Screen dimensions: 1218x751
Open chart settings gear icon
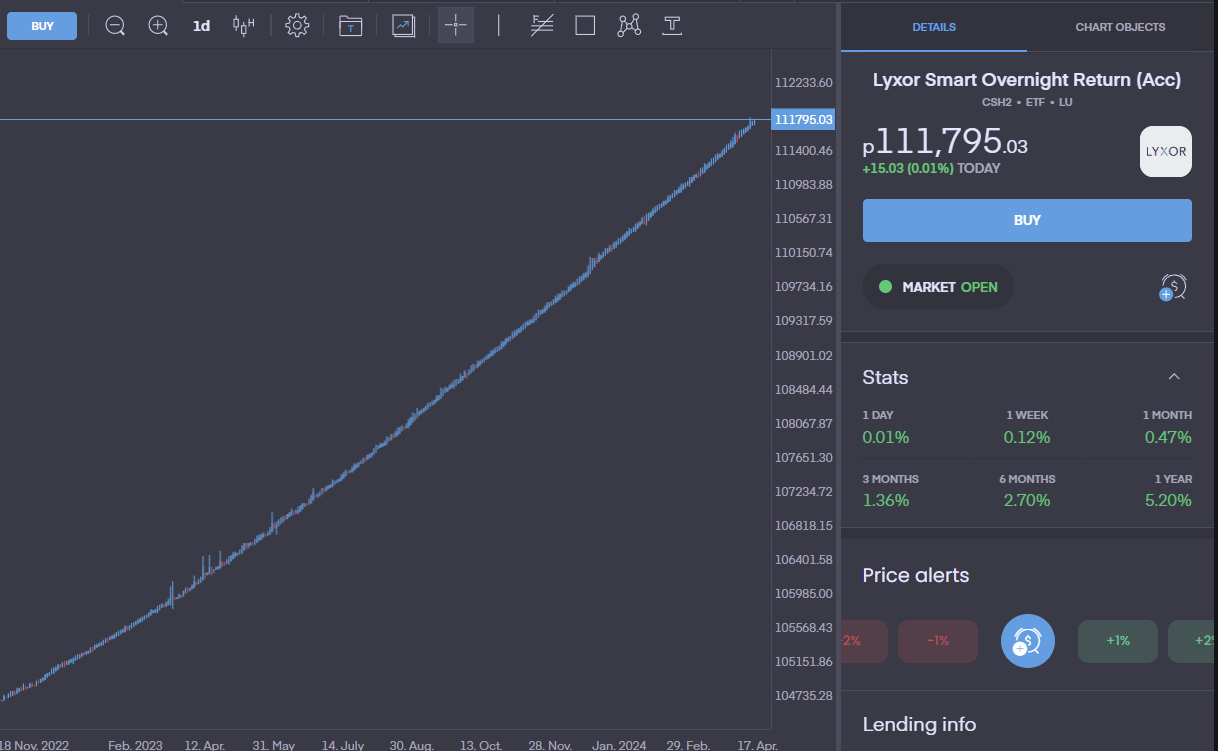pos(297,26)
